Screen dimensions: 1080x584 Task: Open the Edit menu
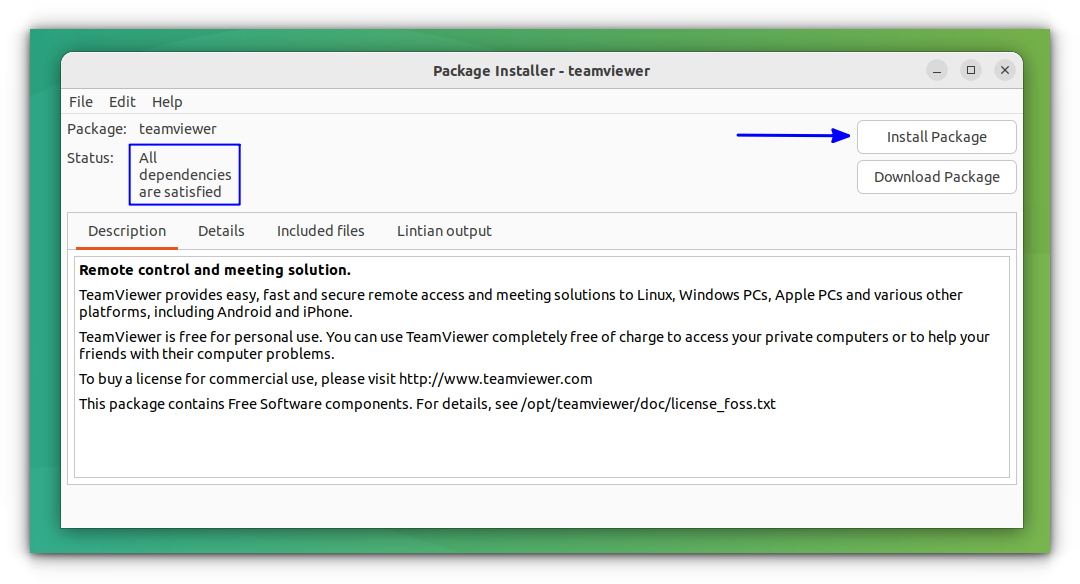pyautogui.click(x=122, y=101)
